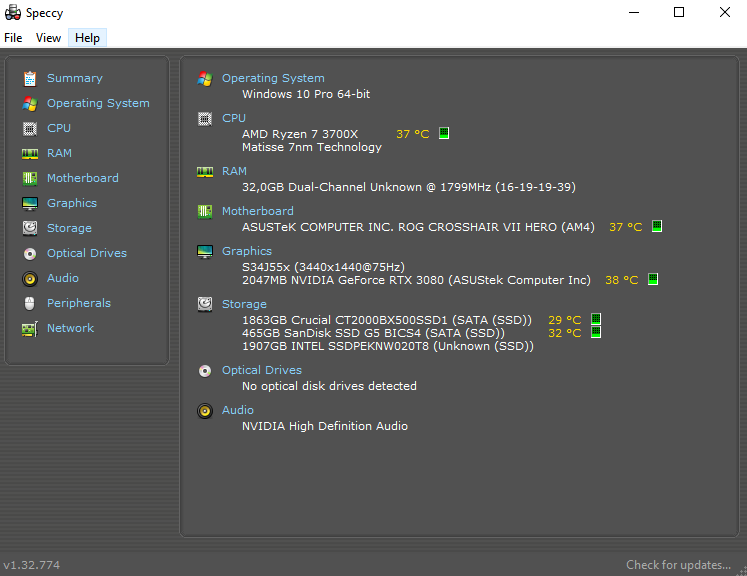747x576 pixels.
Task: Click the Graphics icon in main summary panel
Action: [205, 252]
